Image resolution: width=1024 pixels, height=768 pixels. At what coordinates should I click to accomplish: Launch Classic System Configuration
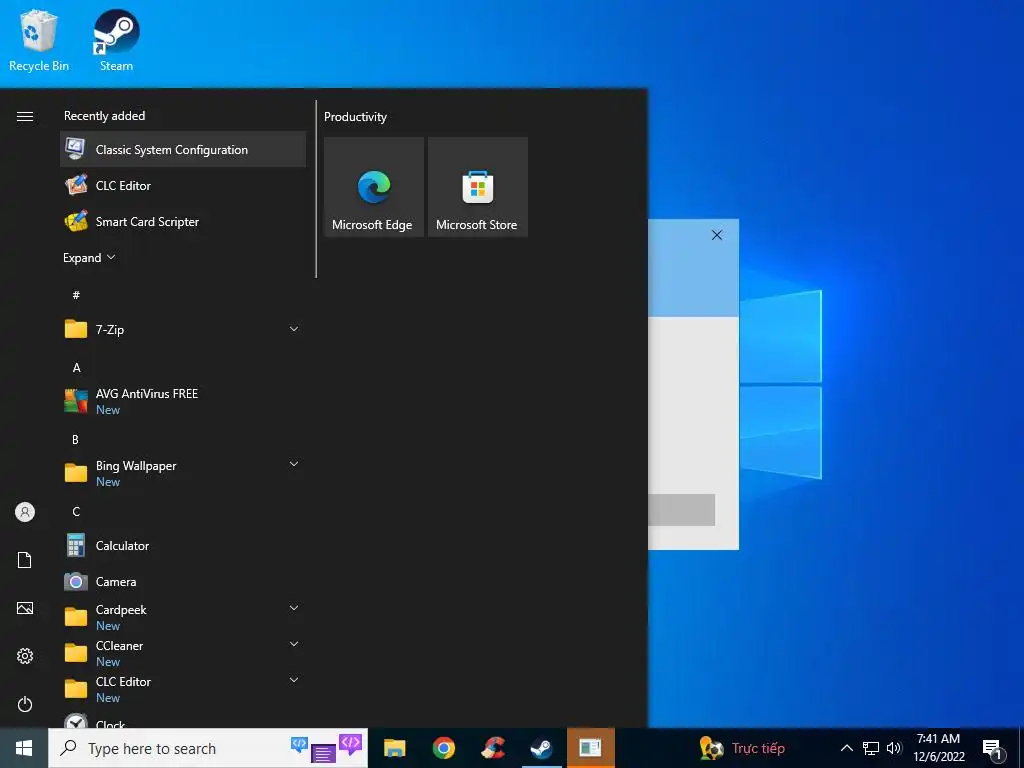[183, 150]
